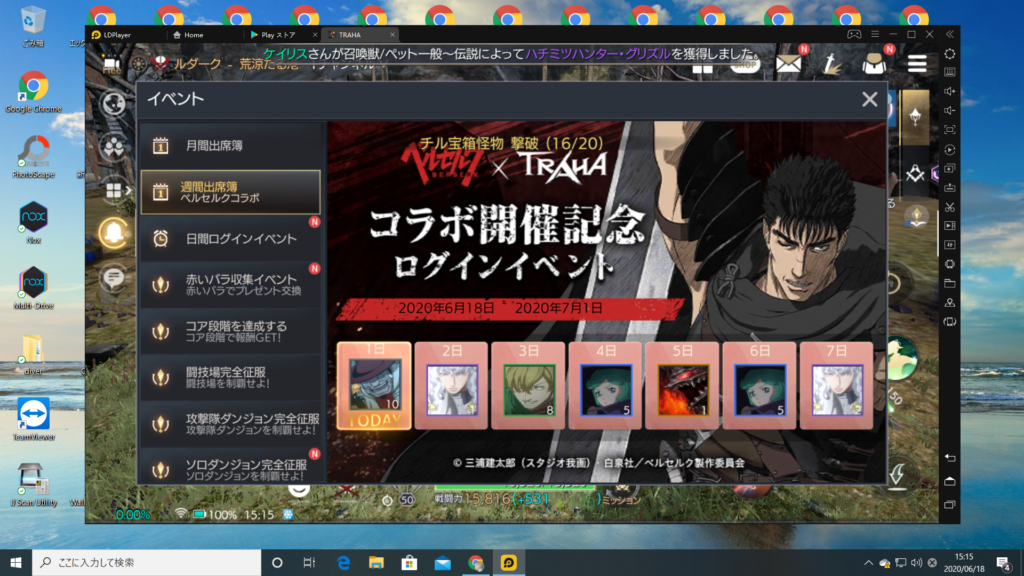The image size is (1024, 576).
Task: Open File Explorer from taskbar
Action: point(376,562)
